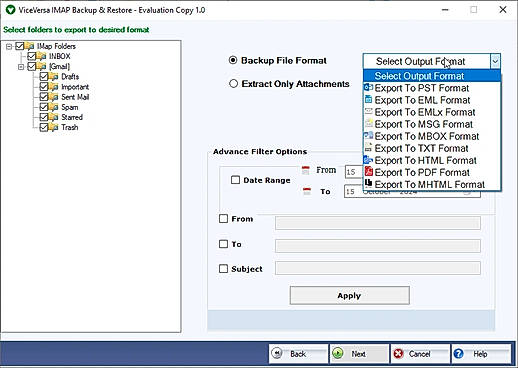Click the INBOX folder icon
This screenshot has width=518, height=368.
tap(42, 56)
